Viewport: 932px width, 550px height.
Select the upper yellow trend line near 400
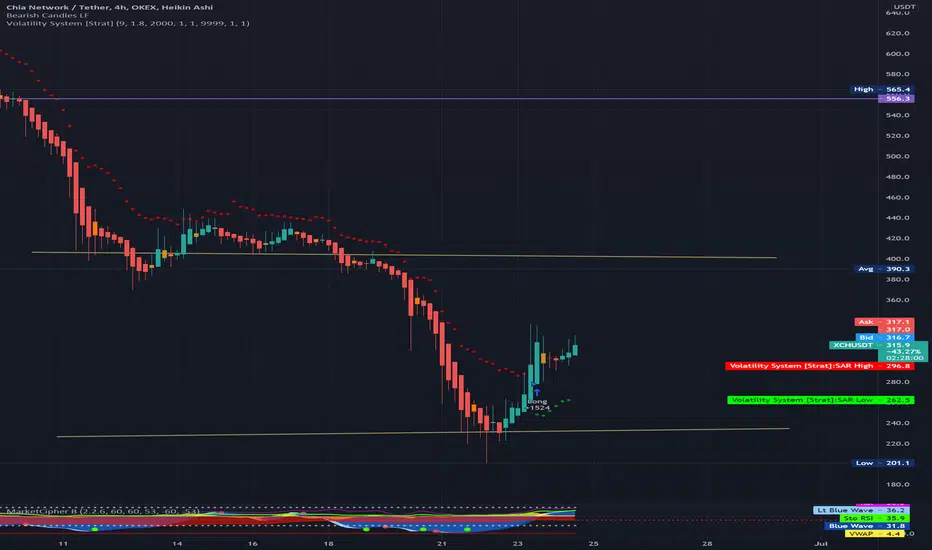pos(404,255)
